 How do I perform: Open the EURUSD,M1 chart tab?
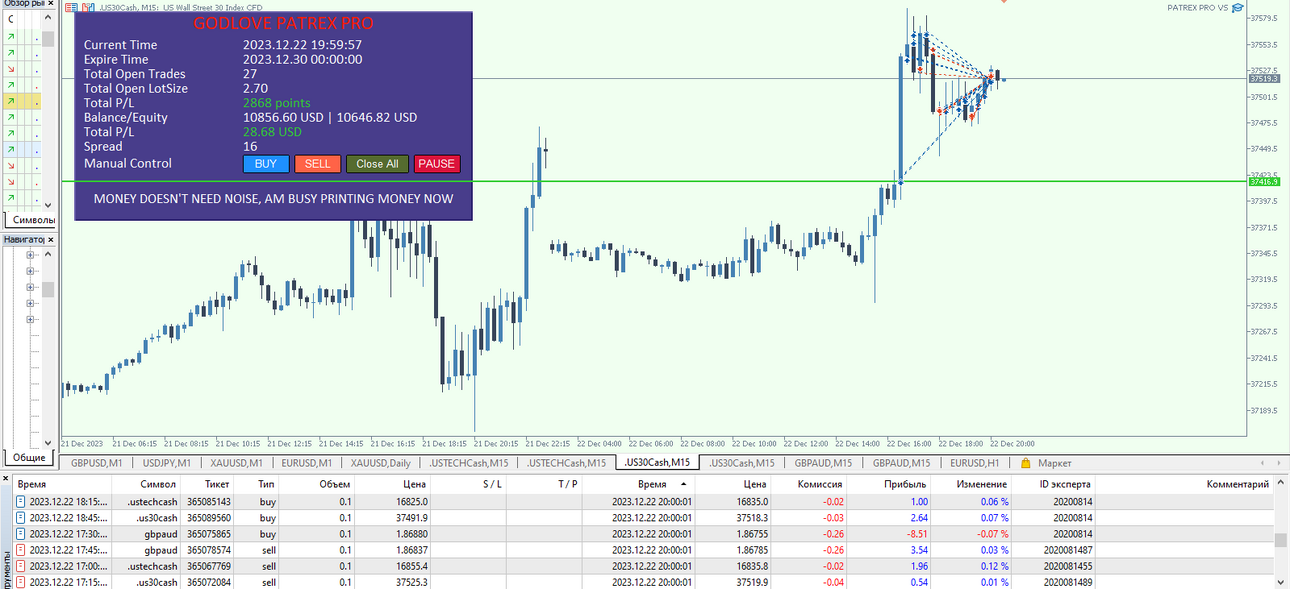tap(306, 463)
